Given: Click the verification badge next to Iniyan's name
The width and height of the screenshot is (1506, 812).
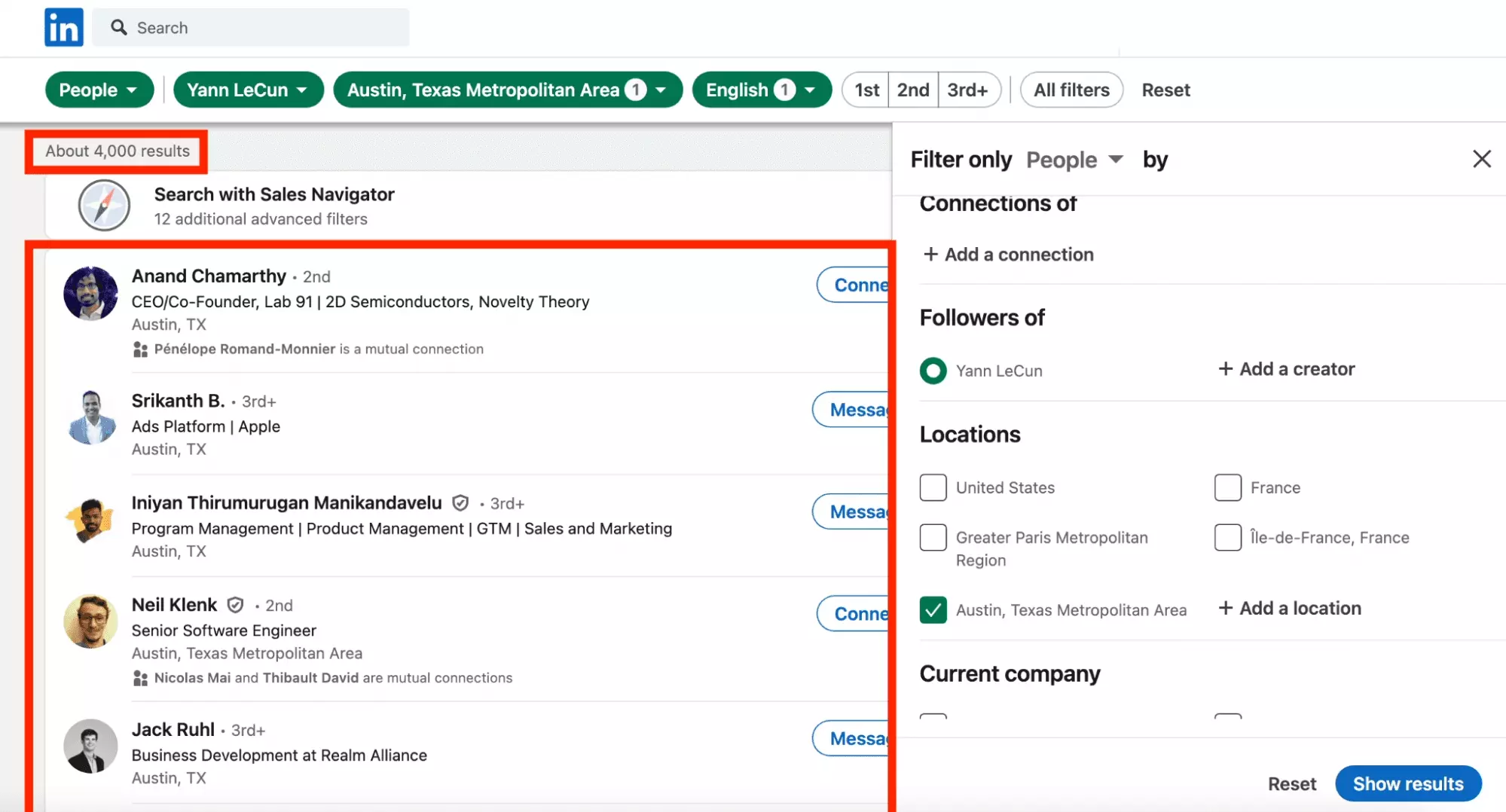Looking at the screenshot, I should 460,503.
